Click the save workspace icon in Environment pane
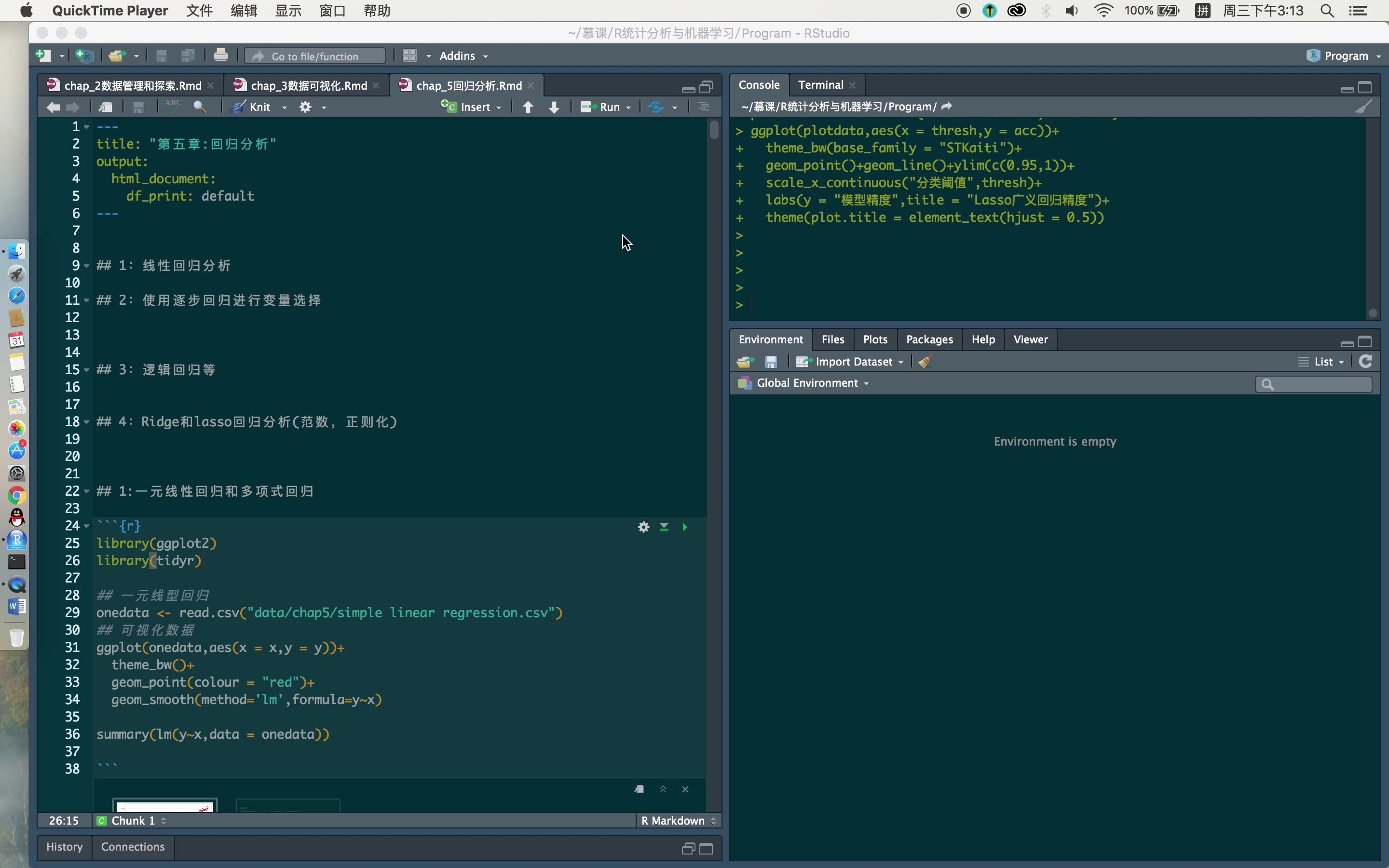The width and height of the screenshot is (1389, 868). (771, 362)
